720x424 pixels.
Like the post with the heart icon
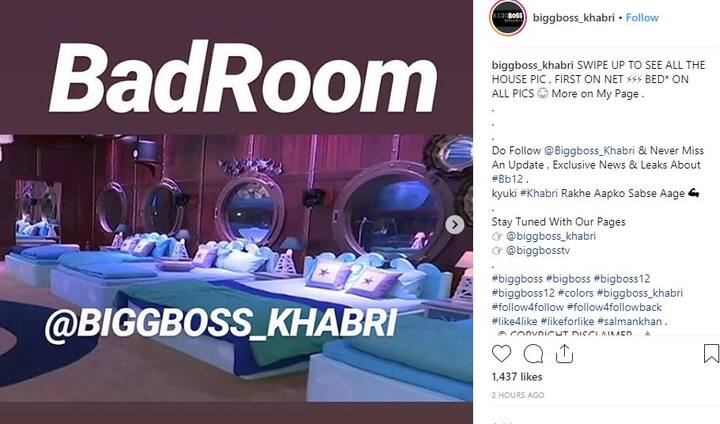(x=501, y=354)
